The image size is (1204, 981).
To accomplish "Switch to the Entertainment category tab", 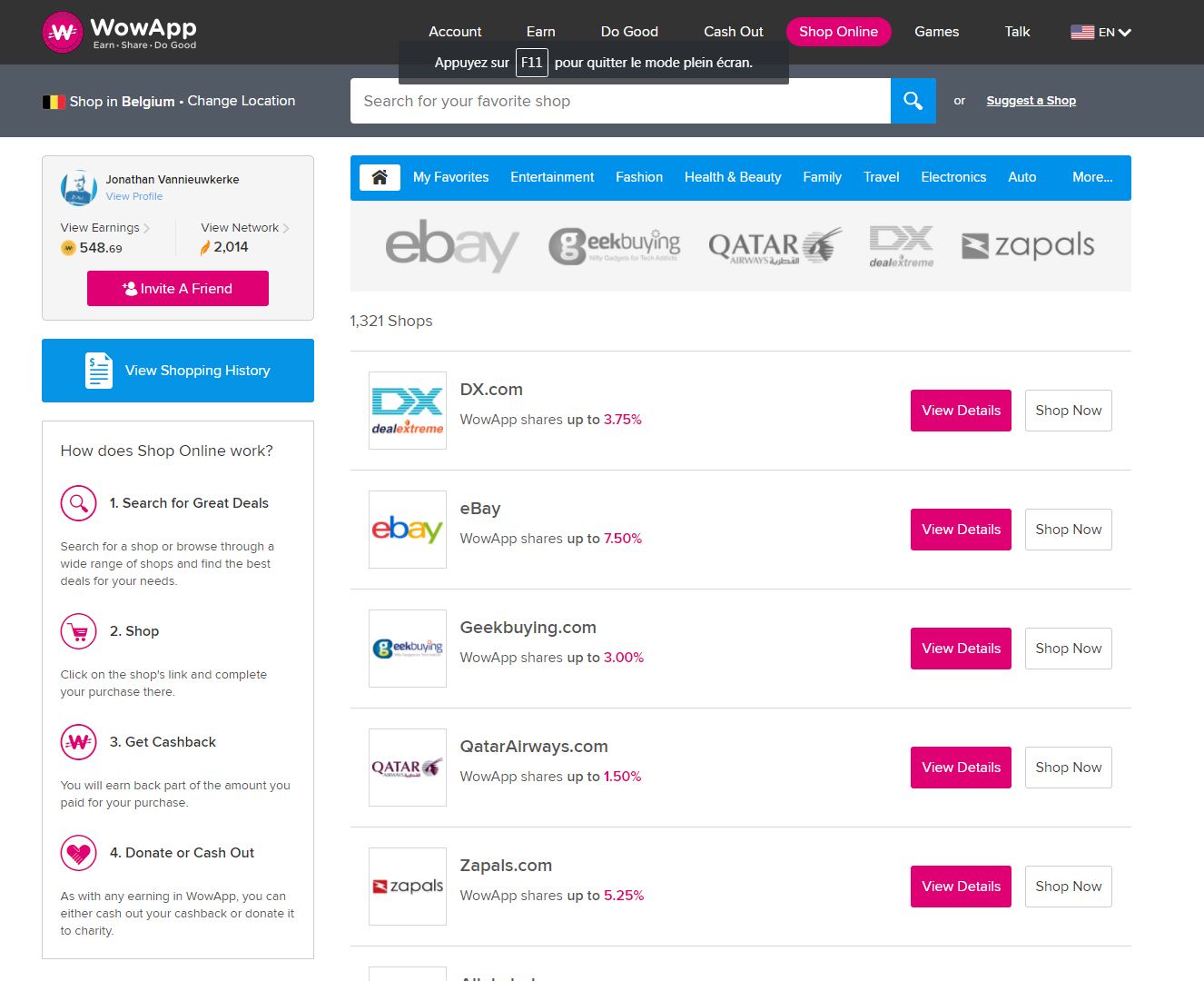I will click(552, 177).
